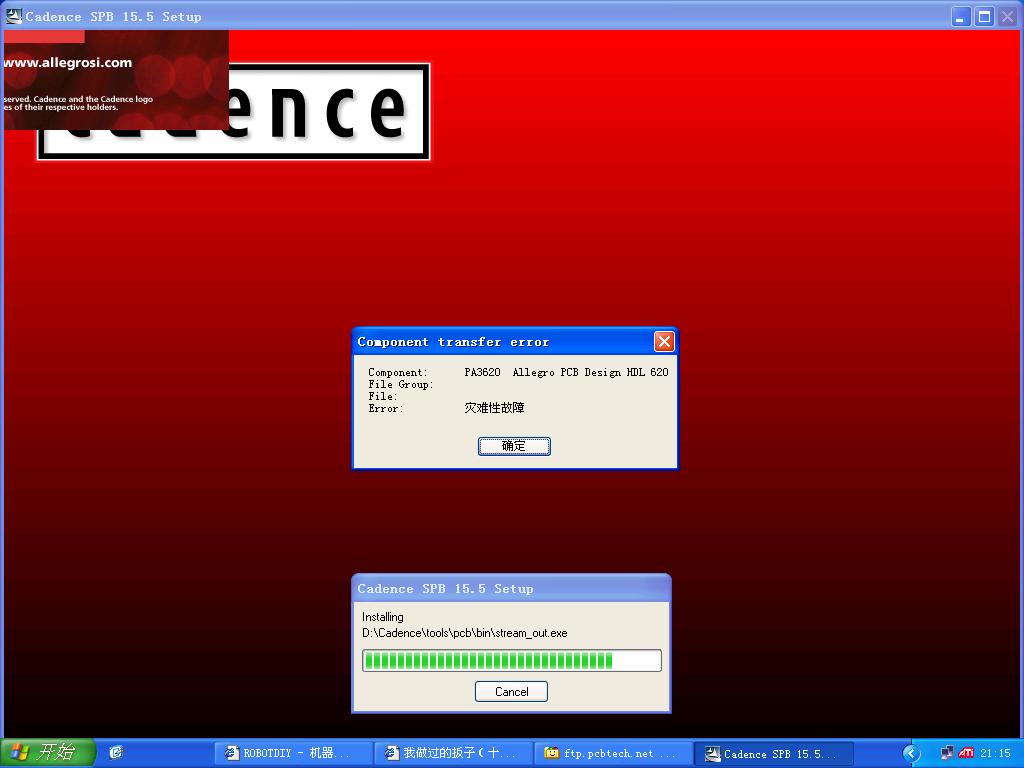Click the 21:15 system clock

pos(995,754)
